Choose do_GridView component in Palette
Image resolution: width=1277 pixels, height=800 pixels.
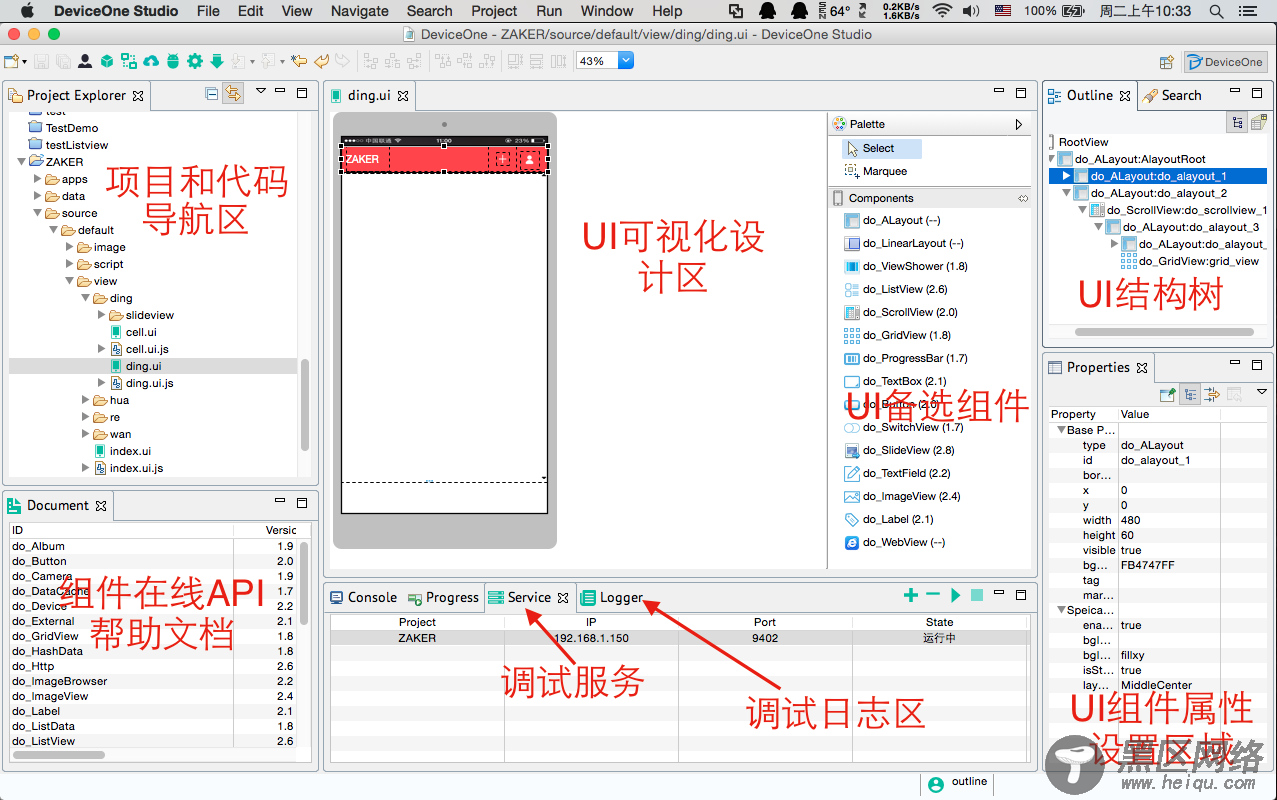tap(898, 335)
